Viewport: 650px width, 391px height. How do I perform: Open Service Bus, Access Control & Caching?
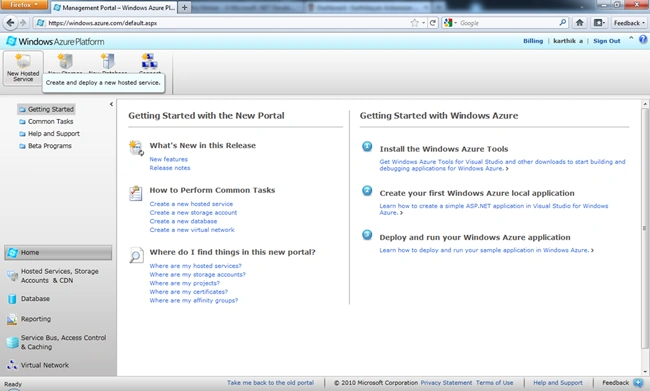click(x=56, y=342)
